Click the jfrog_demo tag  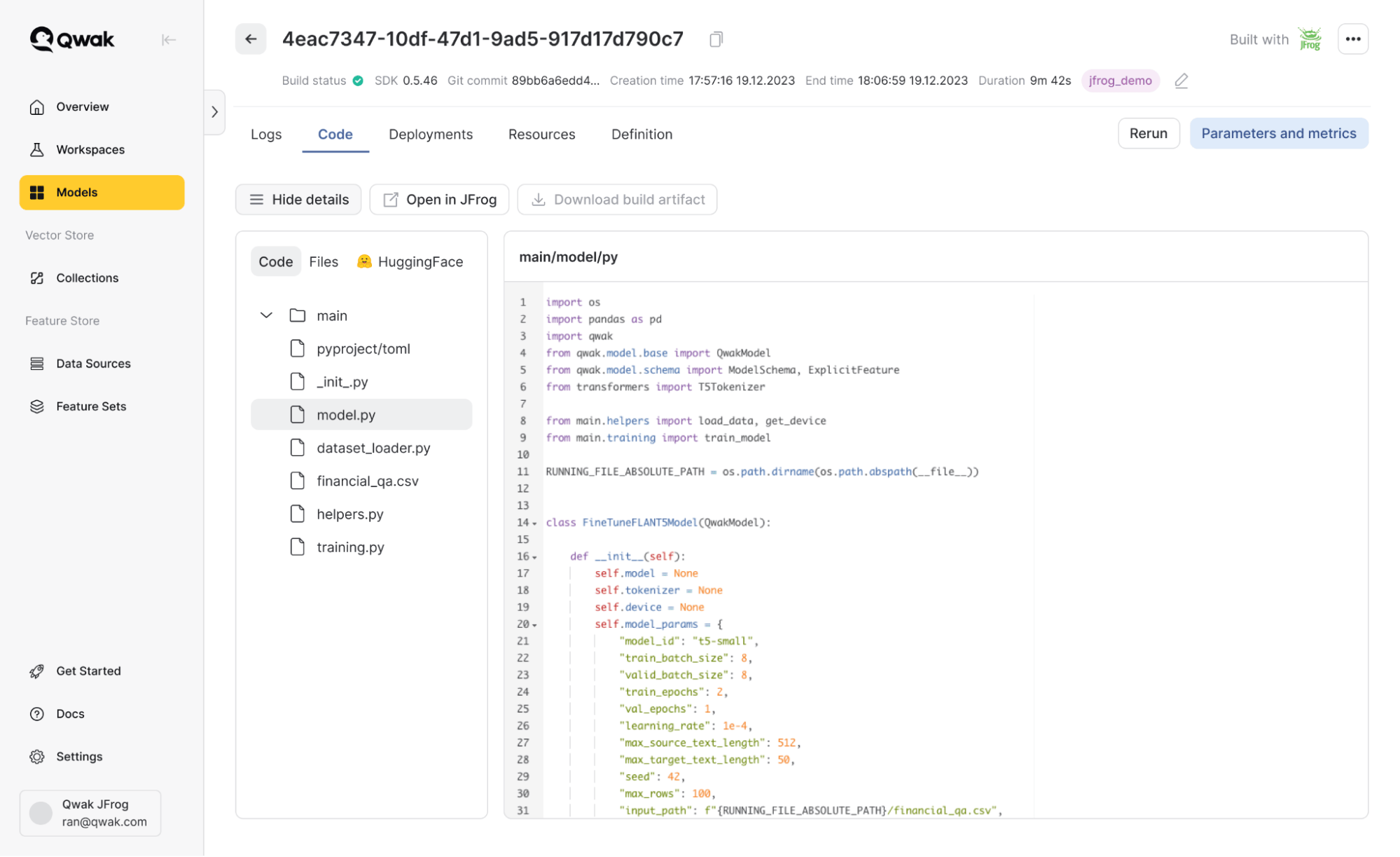coord(1120,81)
